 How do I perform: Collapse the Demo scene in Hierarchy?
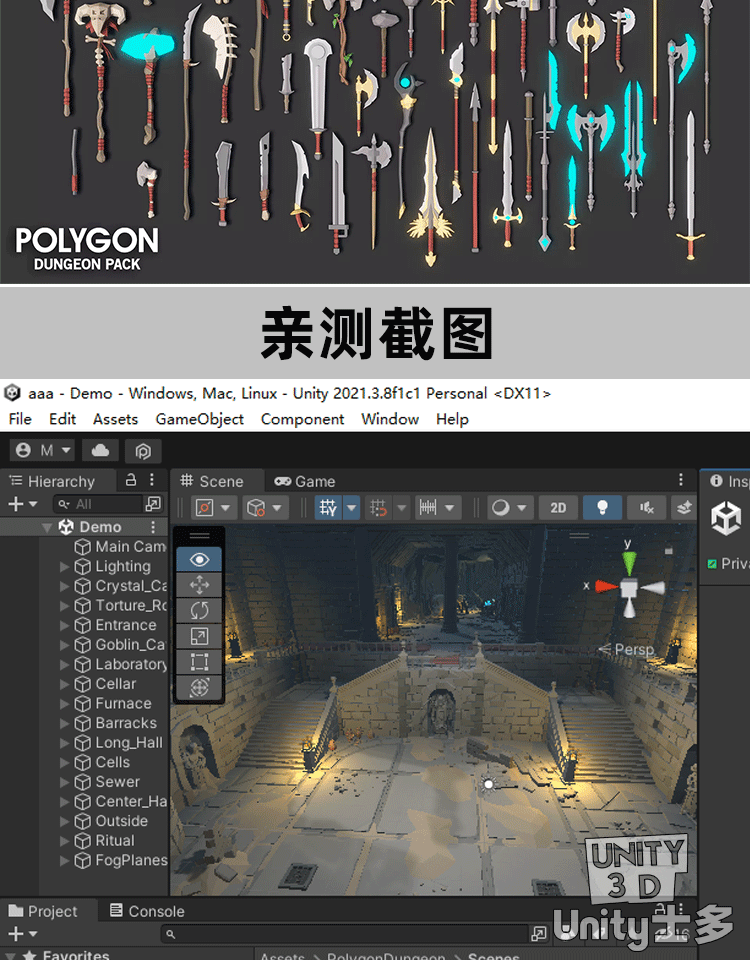point(47,527)
